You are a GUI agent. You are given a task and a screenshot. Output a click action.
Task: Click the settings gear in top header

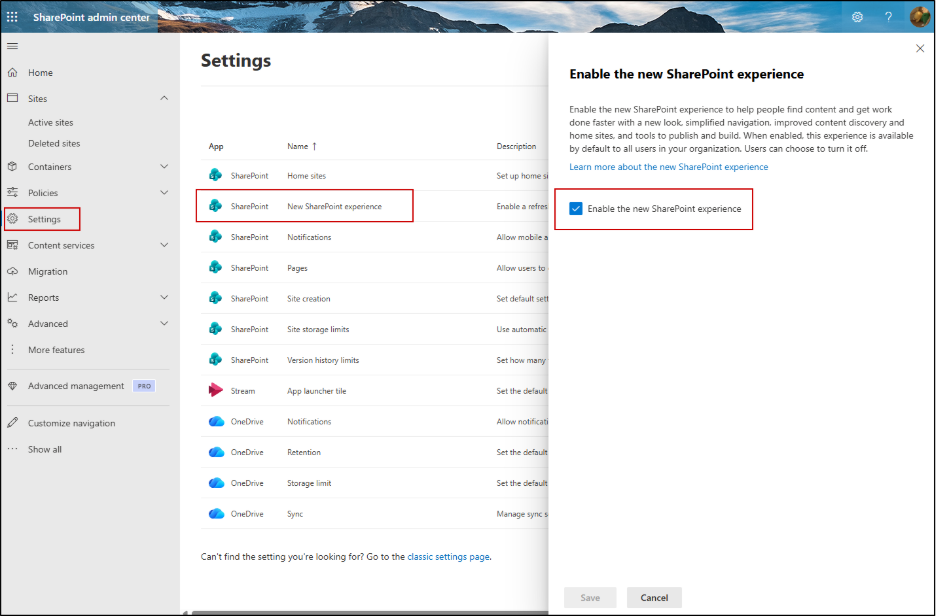coord(857,17)
